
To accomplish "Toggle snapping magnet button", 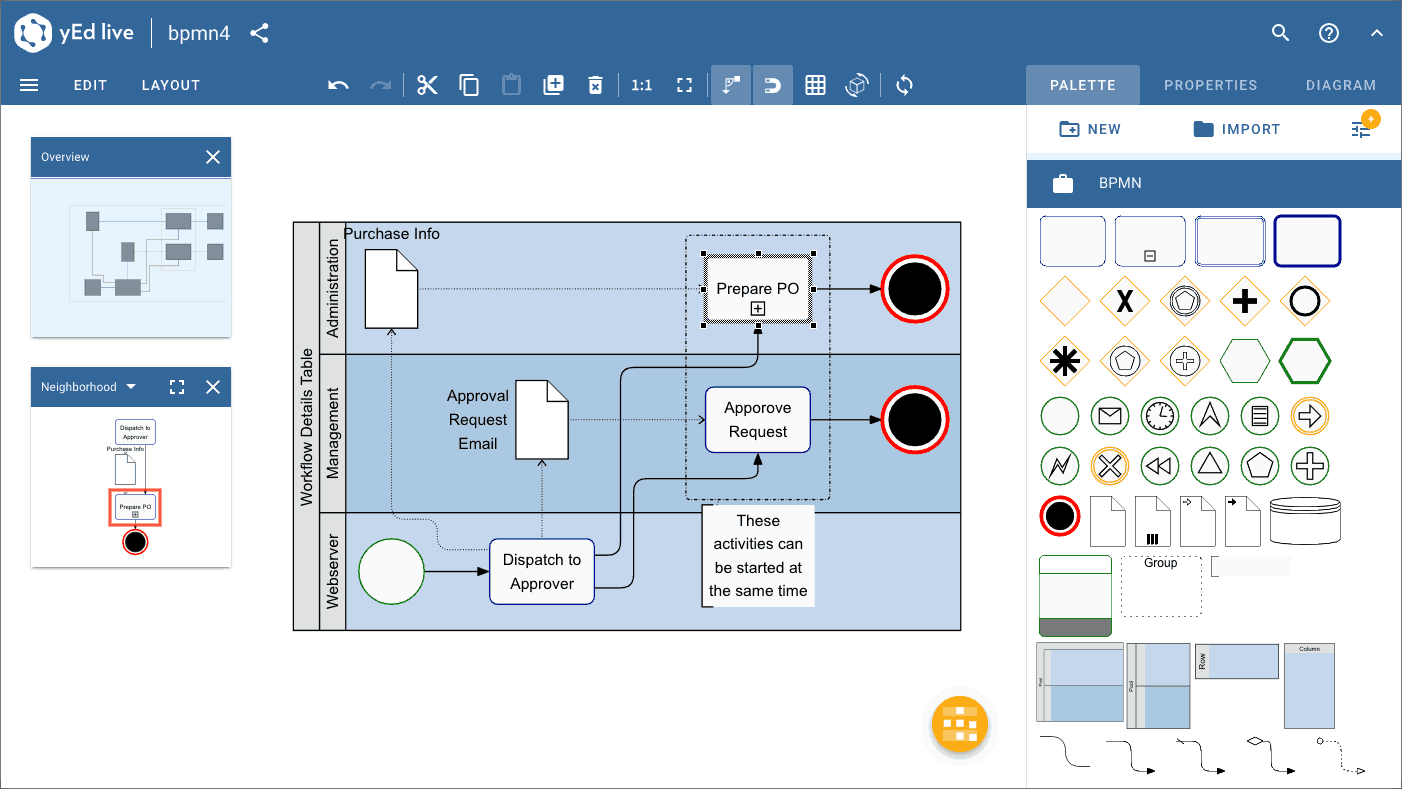I will 773,85.
